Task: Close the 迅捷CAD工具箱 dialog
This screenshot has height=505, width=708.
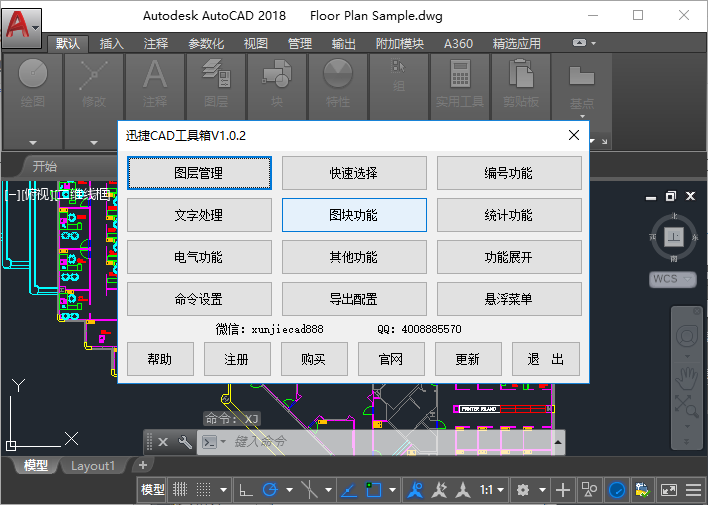Action: point(574,135)
